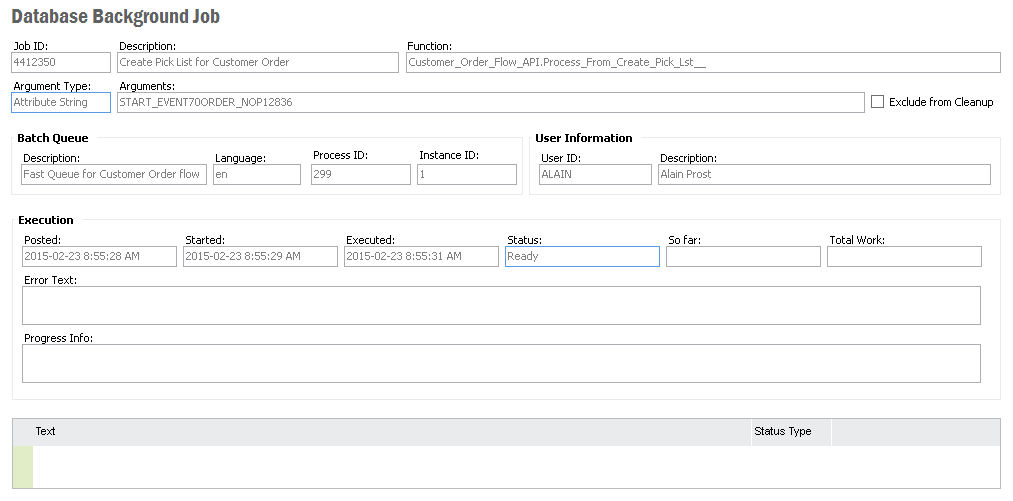This screenshot has width=1013, height=501.
Task: Click the Error Text box
Action: [501, 306]
